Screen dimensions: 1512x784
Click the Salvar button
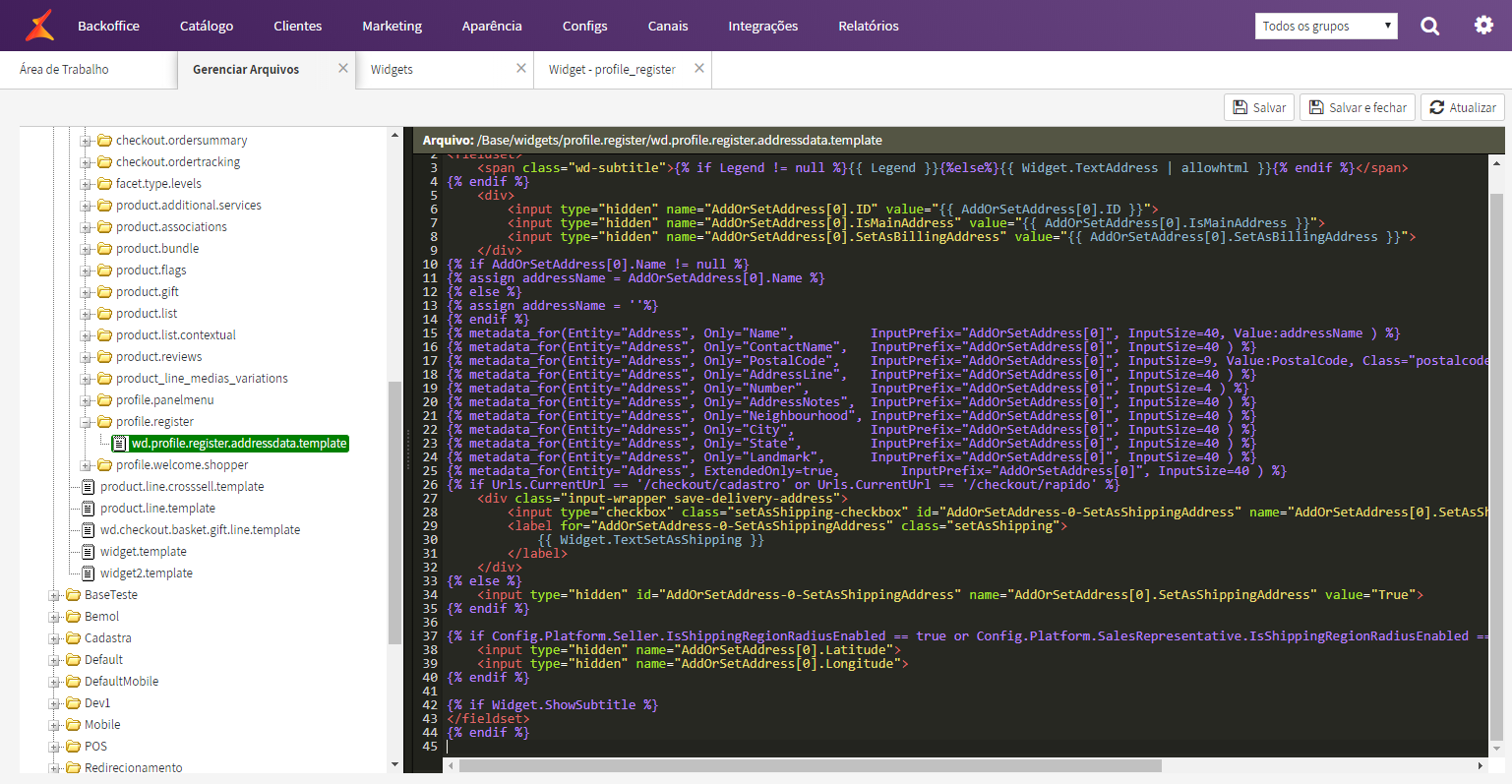[x=1258, y=107]
